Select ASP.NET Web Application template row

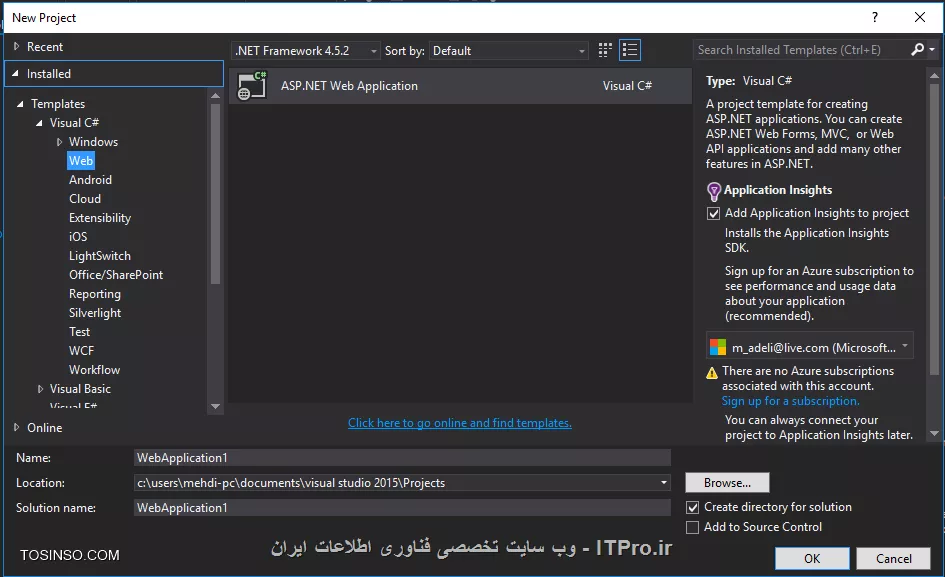point(460,86)
